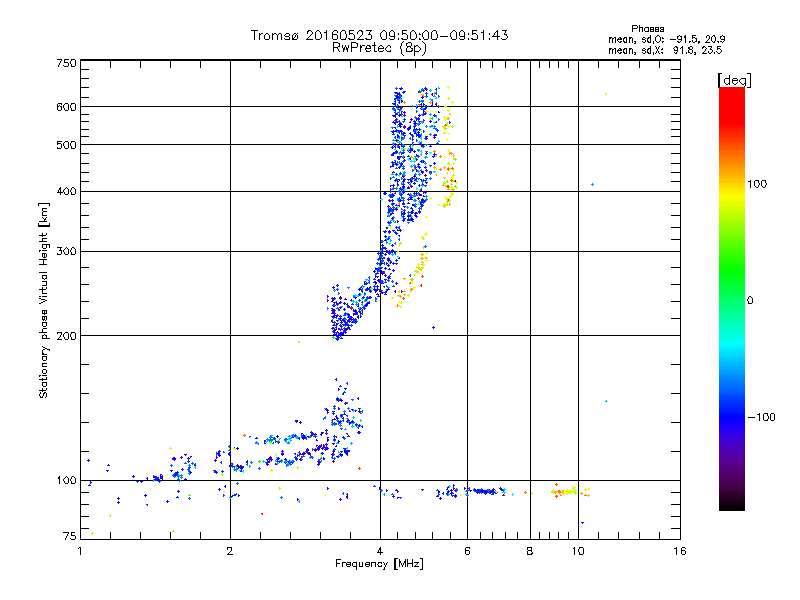Click the colorbar's green zero region
Screen dimensions: 800x600
tap(732, 286)
